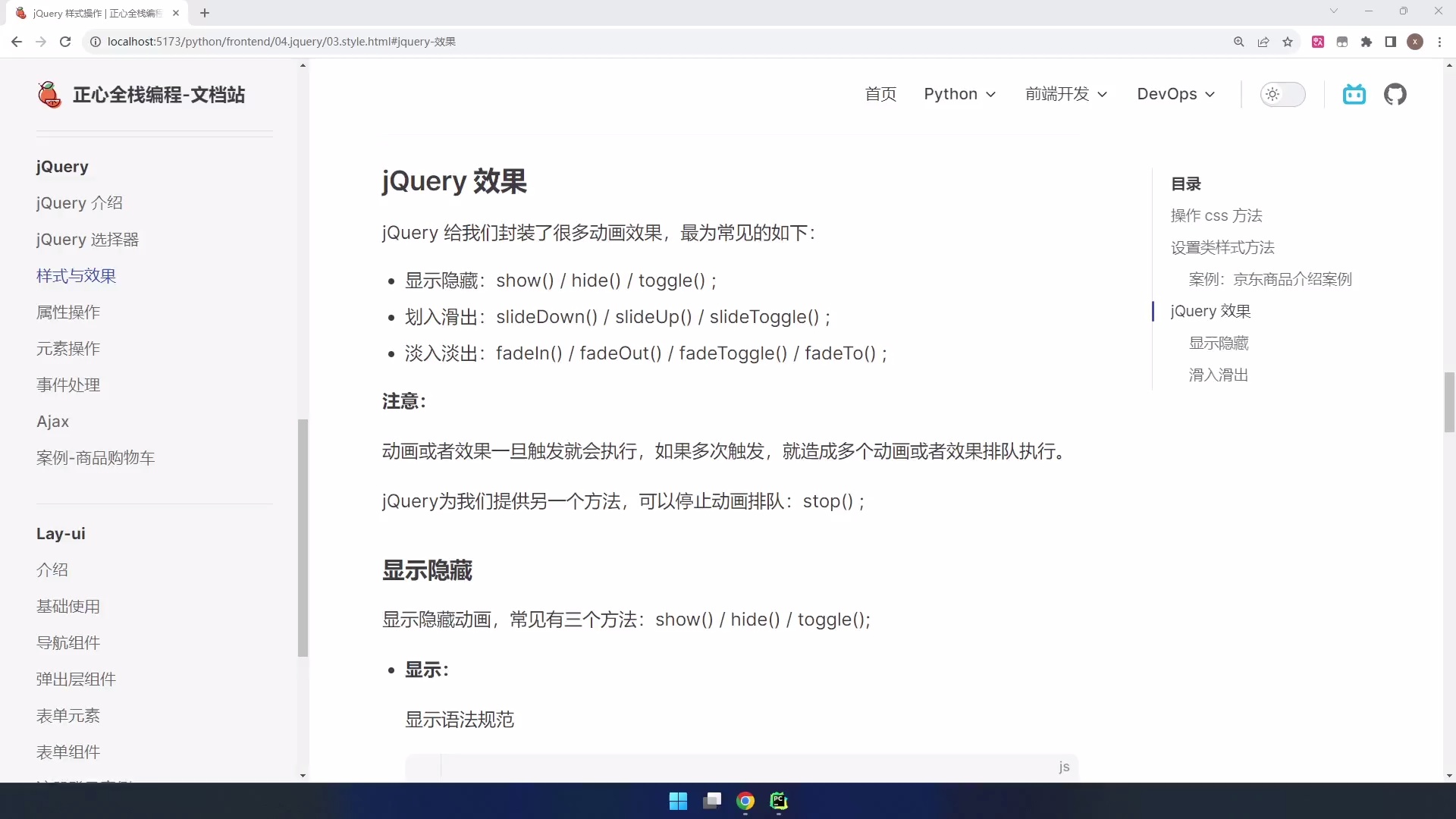Open the Bilibili link icon
The image size is (1456, 819).
(x=1354, y=94)
